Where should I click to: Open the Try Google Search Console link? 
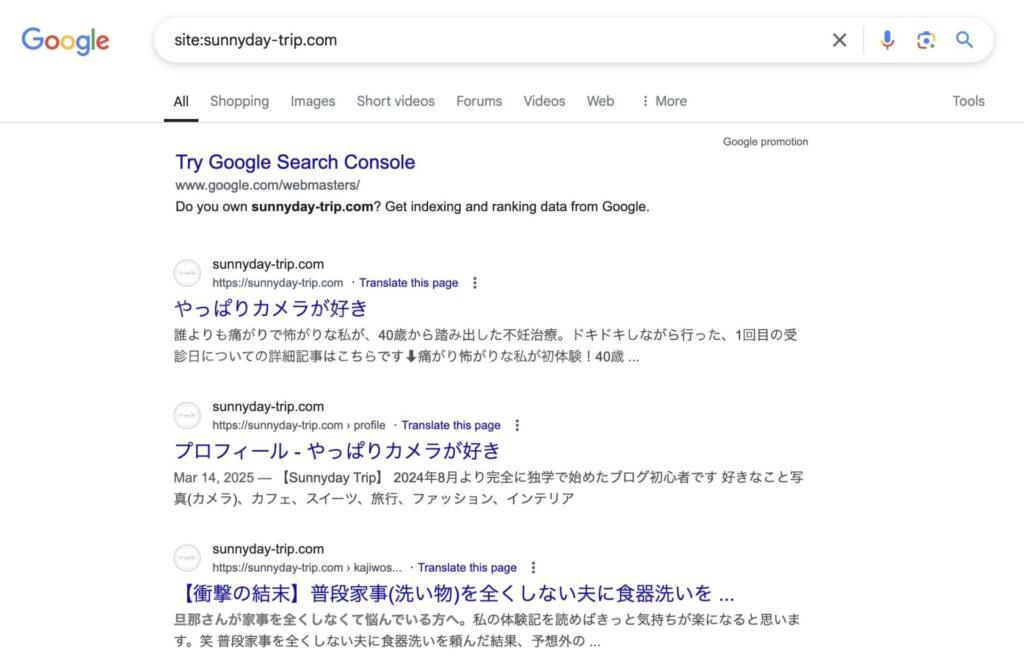[x=295, y=162]
